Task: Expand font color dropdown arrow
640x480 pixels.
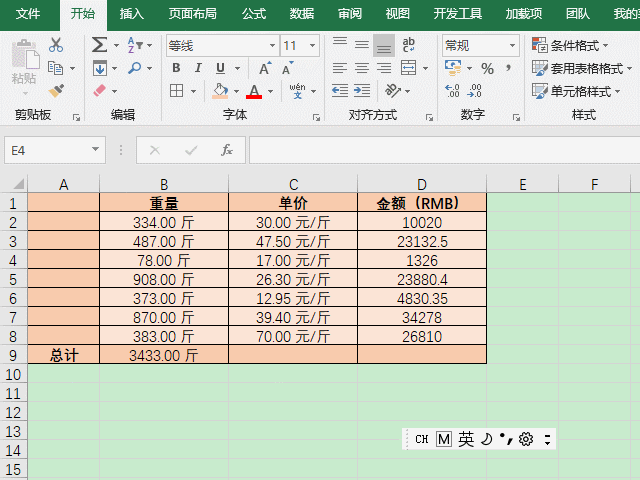Action: [270, 91]
